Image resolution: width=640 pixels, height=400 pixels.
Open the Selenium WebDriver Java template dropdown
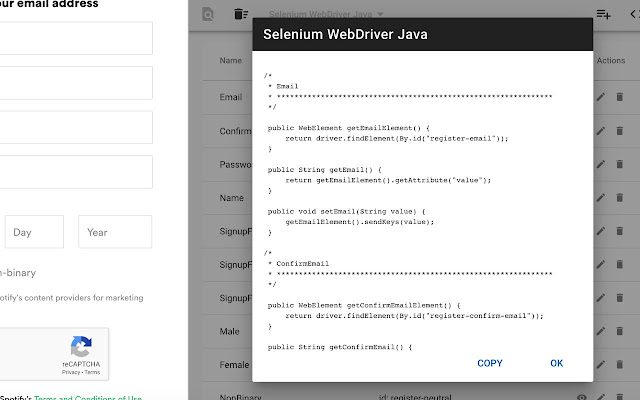click(x=327, y=14)
